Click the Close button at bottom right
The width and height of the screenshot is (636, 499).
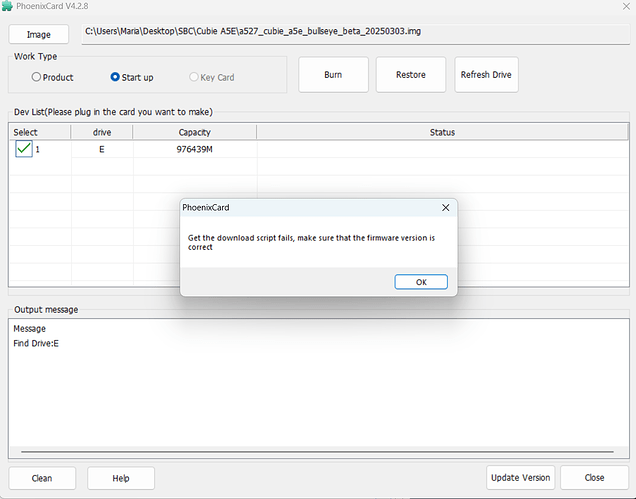(594, 477)
